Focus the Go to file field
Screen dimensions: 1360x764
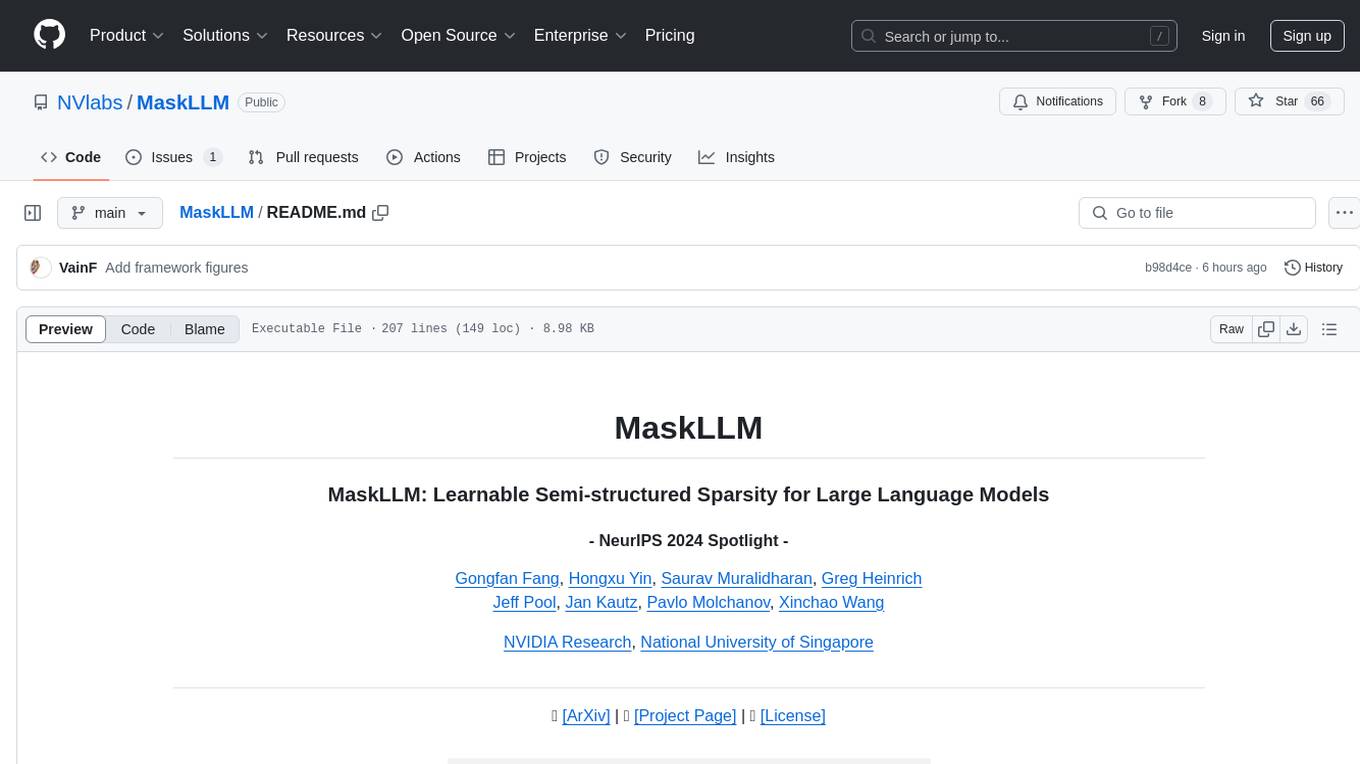tap(1197, 213)
